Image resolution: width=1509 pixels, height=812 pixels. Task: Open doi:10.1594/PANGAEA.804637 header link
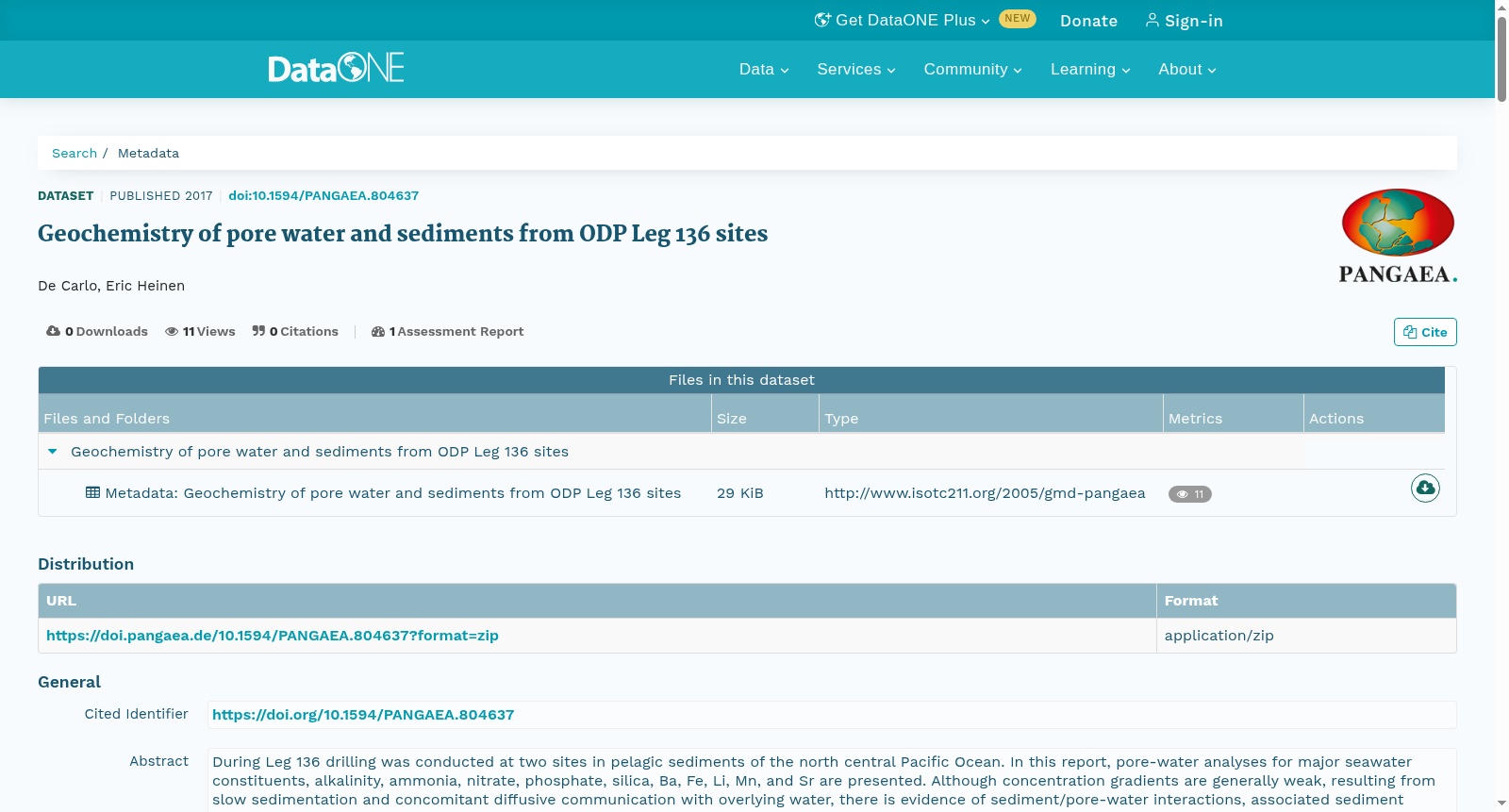tap(323, 195)
